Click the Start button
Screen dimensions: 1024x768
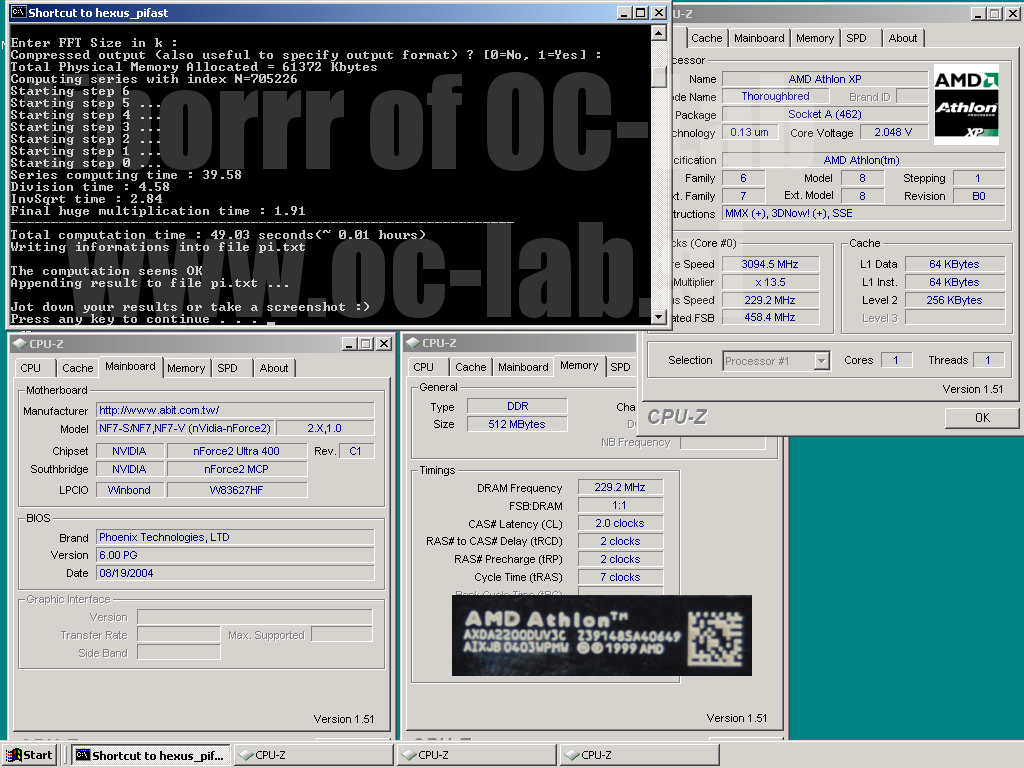29,755
